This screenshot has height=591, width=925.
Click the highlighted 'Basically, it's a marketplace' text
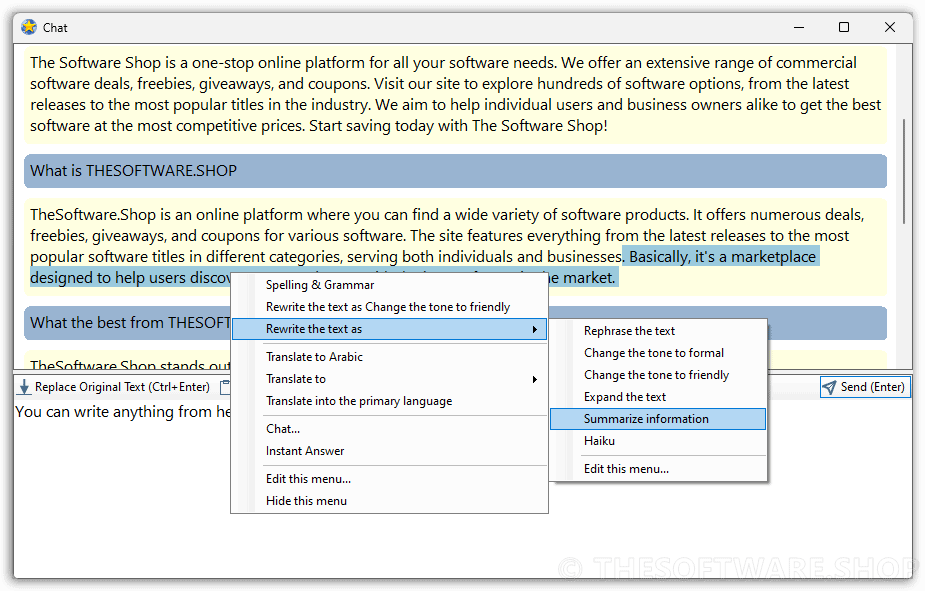tap(722, 257)
